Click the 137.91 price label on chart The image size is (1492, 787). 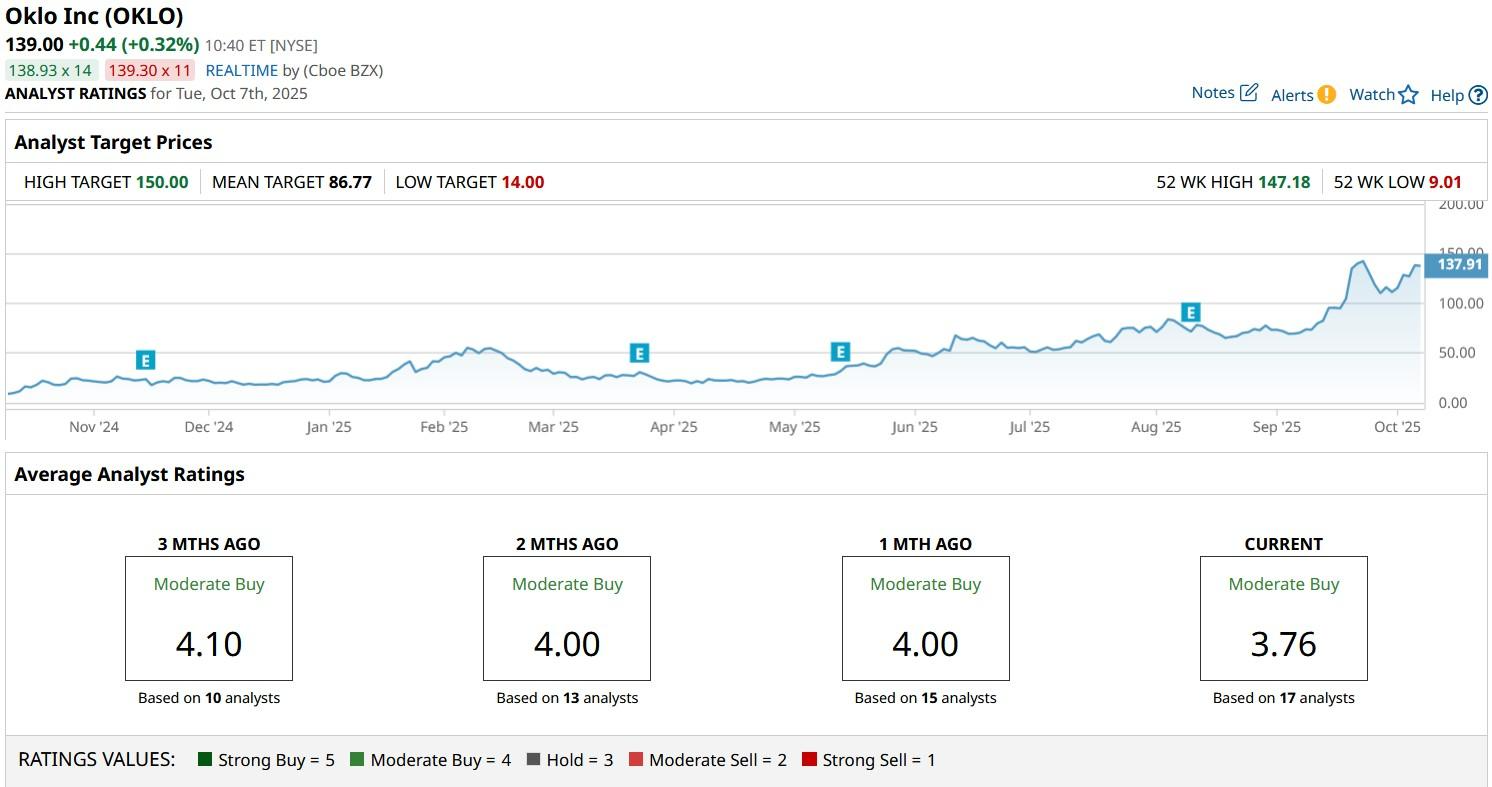(x=1459, y=265)
